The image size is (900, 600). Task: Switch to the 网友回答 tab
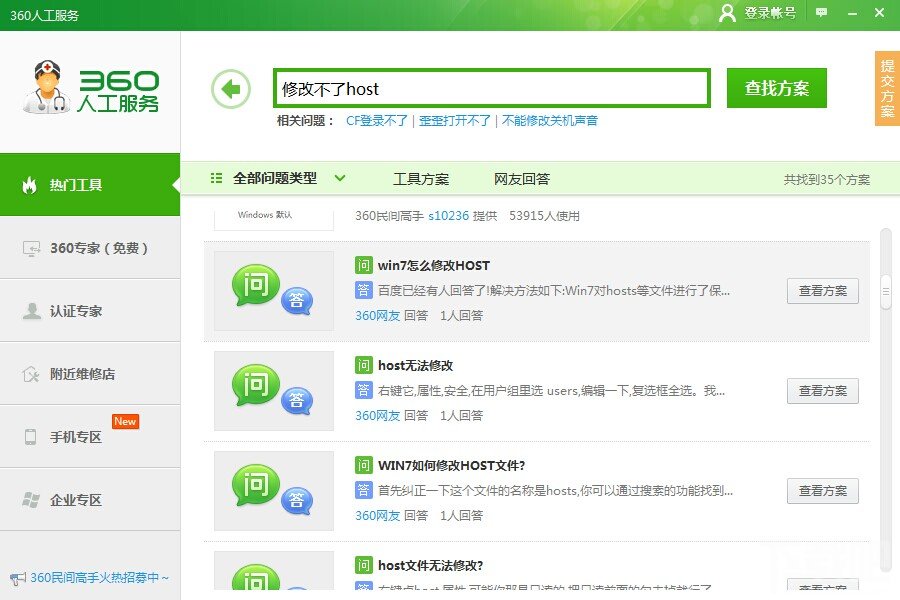[517, 178]
